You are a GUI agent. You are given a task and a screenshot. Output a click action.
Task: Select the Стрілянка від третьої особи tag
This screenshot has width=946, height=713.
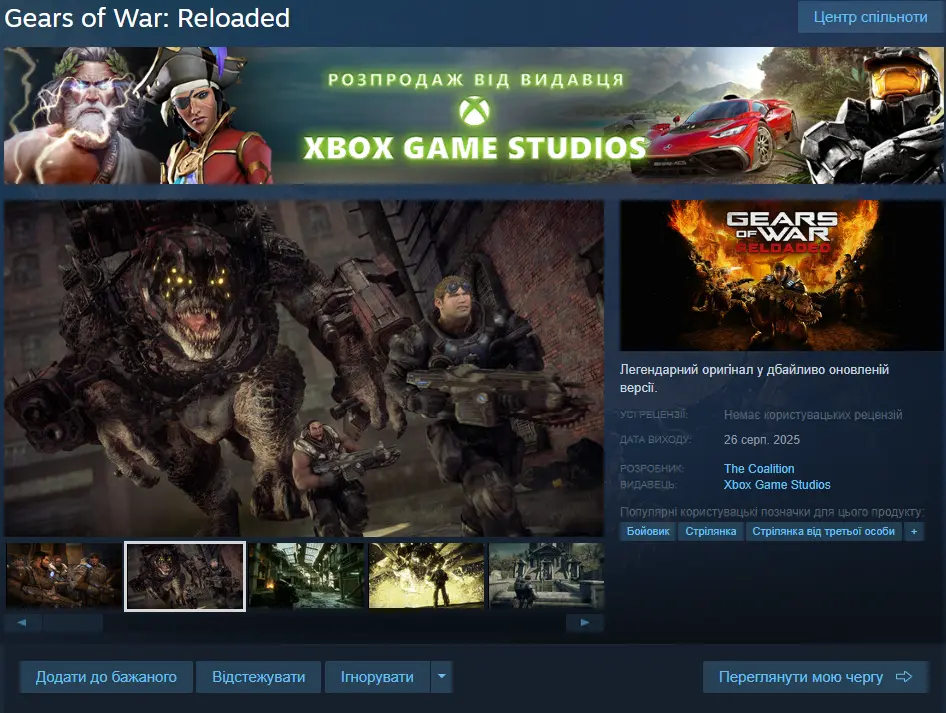click(824, 531)
